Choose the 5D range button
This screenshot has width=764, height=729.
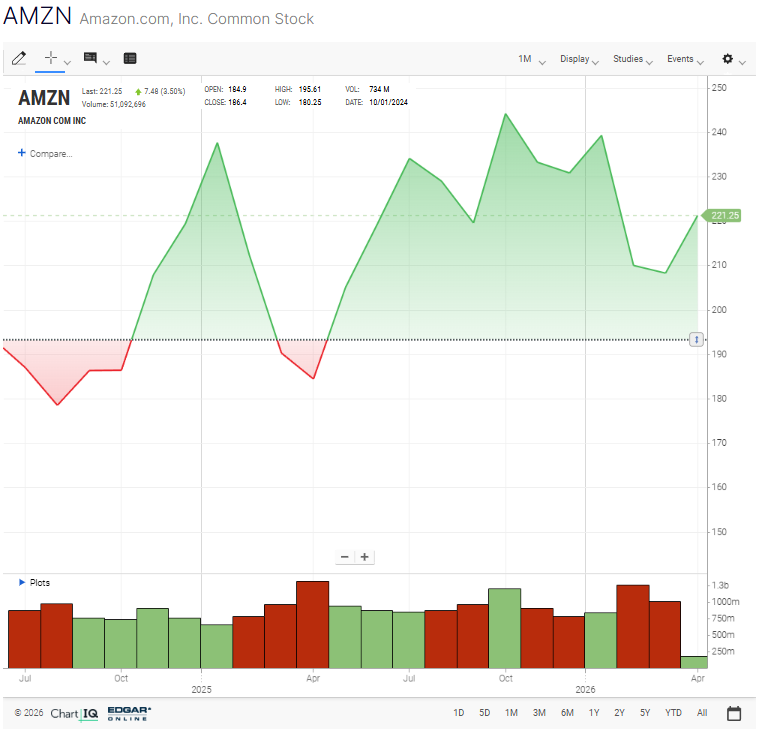pos(485,713)
